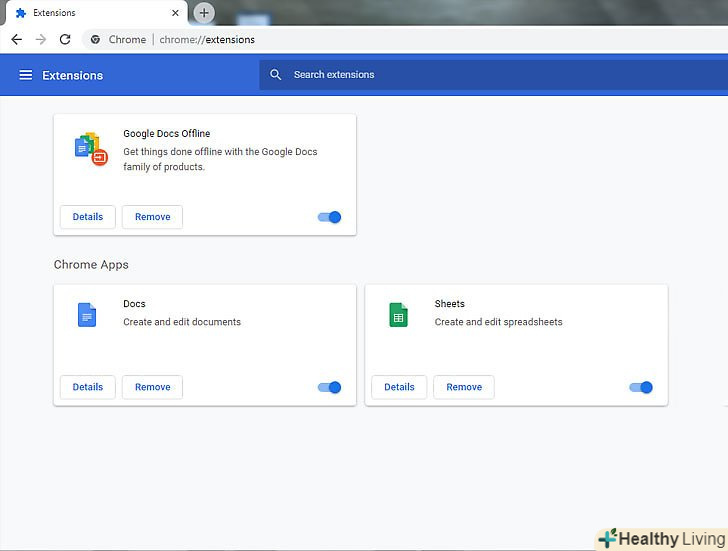Click the green Sheets app icon

pos(398,315)
